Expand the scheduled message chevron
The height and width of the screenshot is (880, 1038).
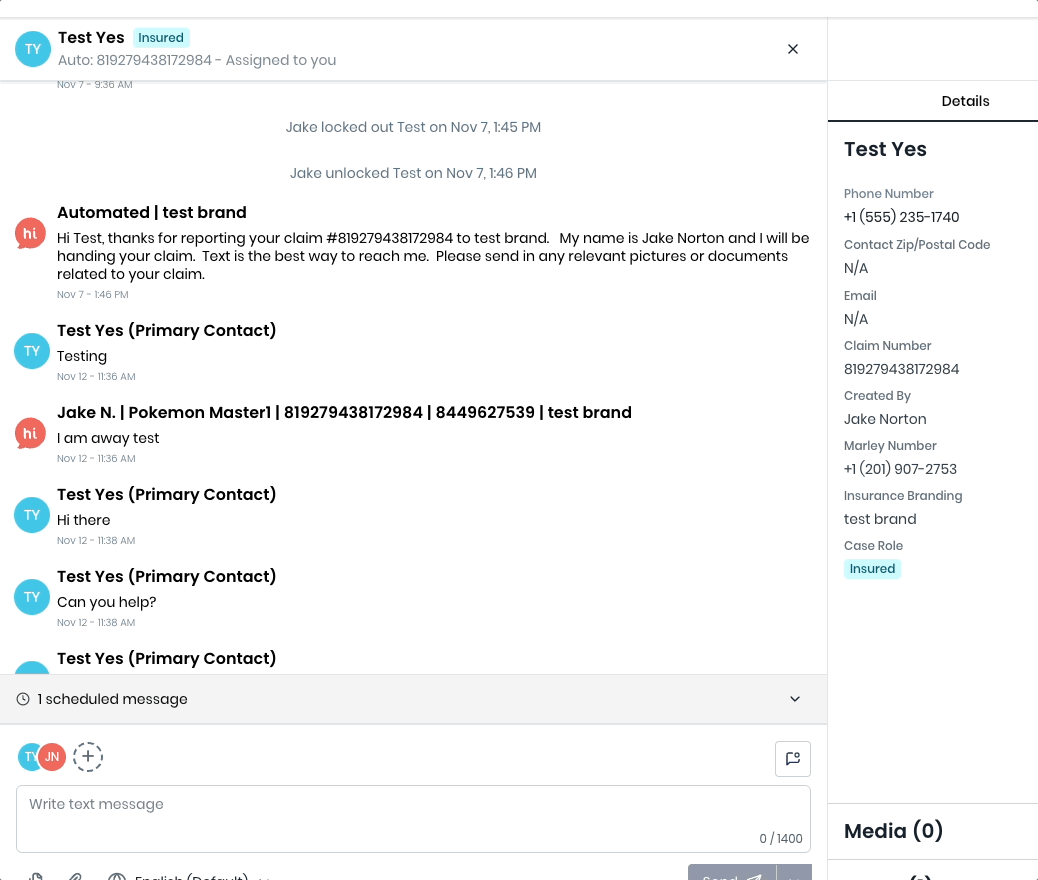click(x=794, y=699)
